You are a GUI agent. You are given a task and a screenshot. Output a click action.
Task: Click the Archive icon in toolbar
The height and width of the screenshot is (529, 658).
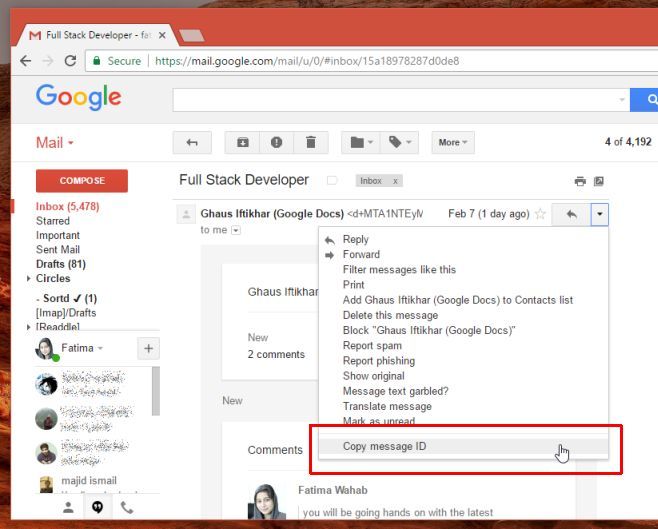click(x=242, y=142)
